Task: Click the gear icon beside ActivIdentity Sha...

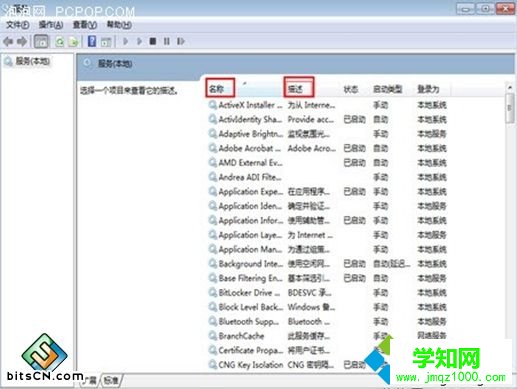Action: click(213, 119)
